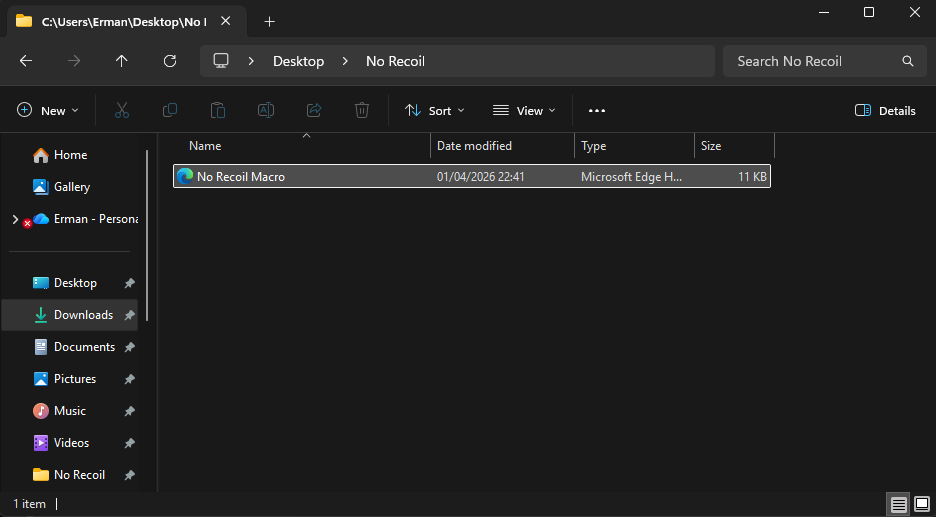Go up one folder level

pyautogui.click(x=122, y=61)
